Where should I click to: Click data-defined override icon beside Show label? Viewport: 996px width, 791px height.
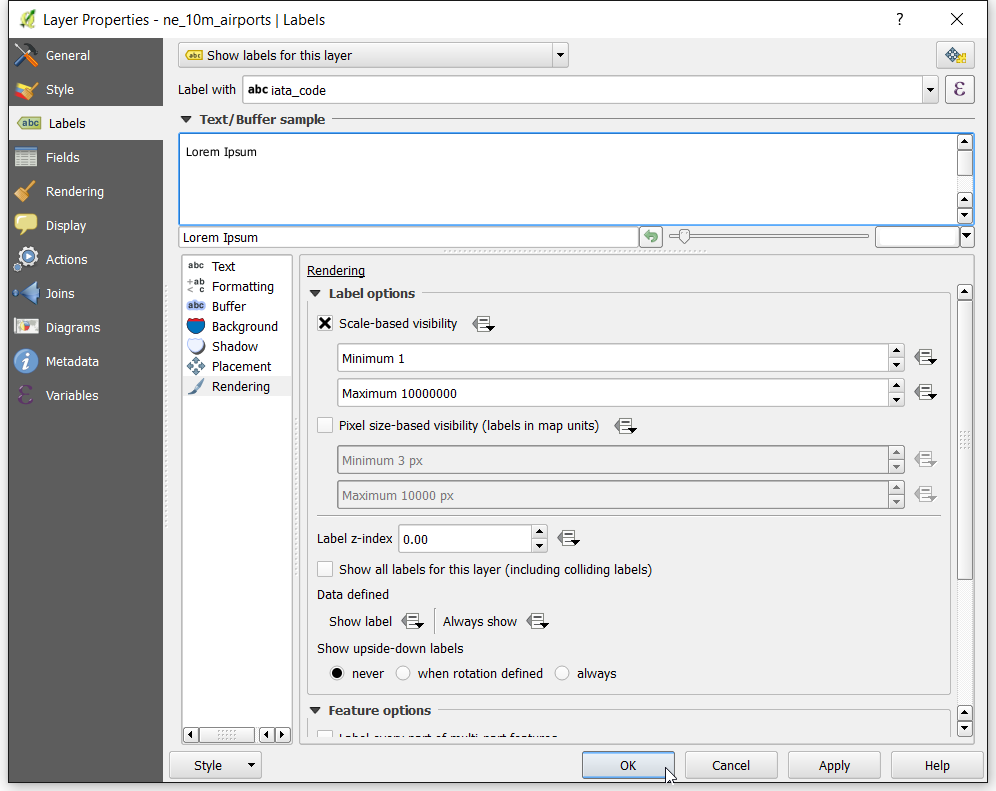pyautogui.click(x=413, y=621)
